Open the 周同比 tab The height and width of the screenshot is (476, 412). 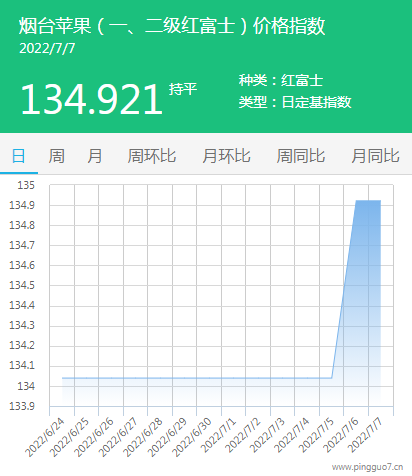(301, 156)
